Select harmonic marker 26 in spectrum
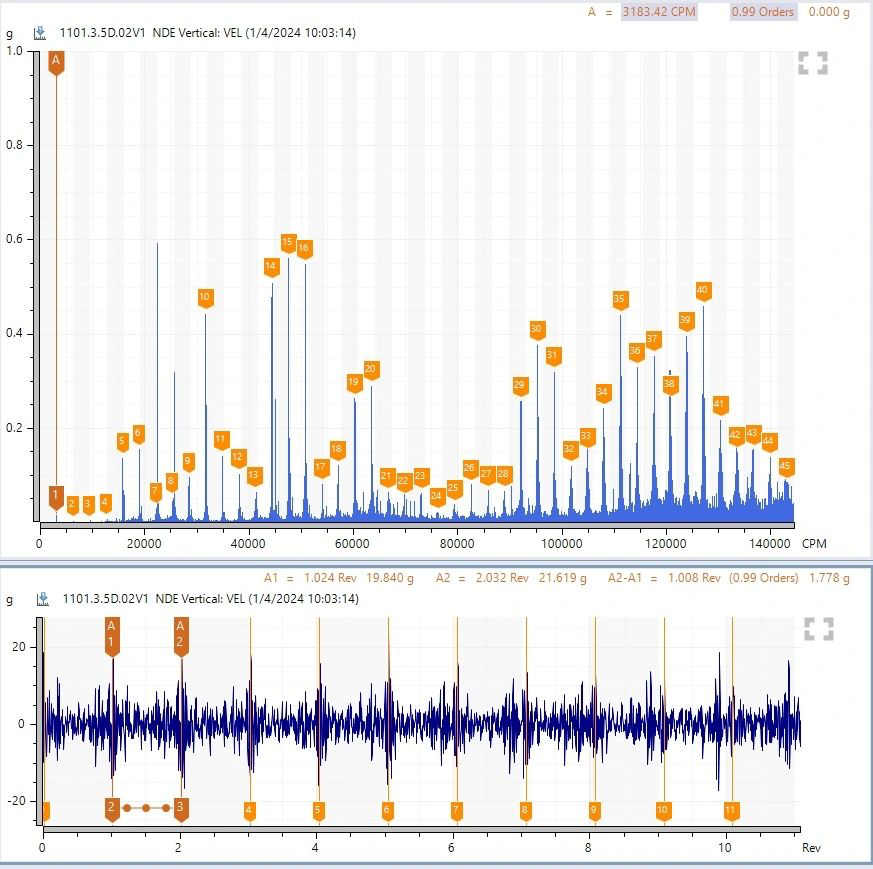 click(x=470, y=469)
